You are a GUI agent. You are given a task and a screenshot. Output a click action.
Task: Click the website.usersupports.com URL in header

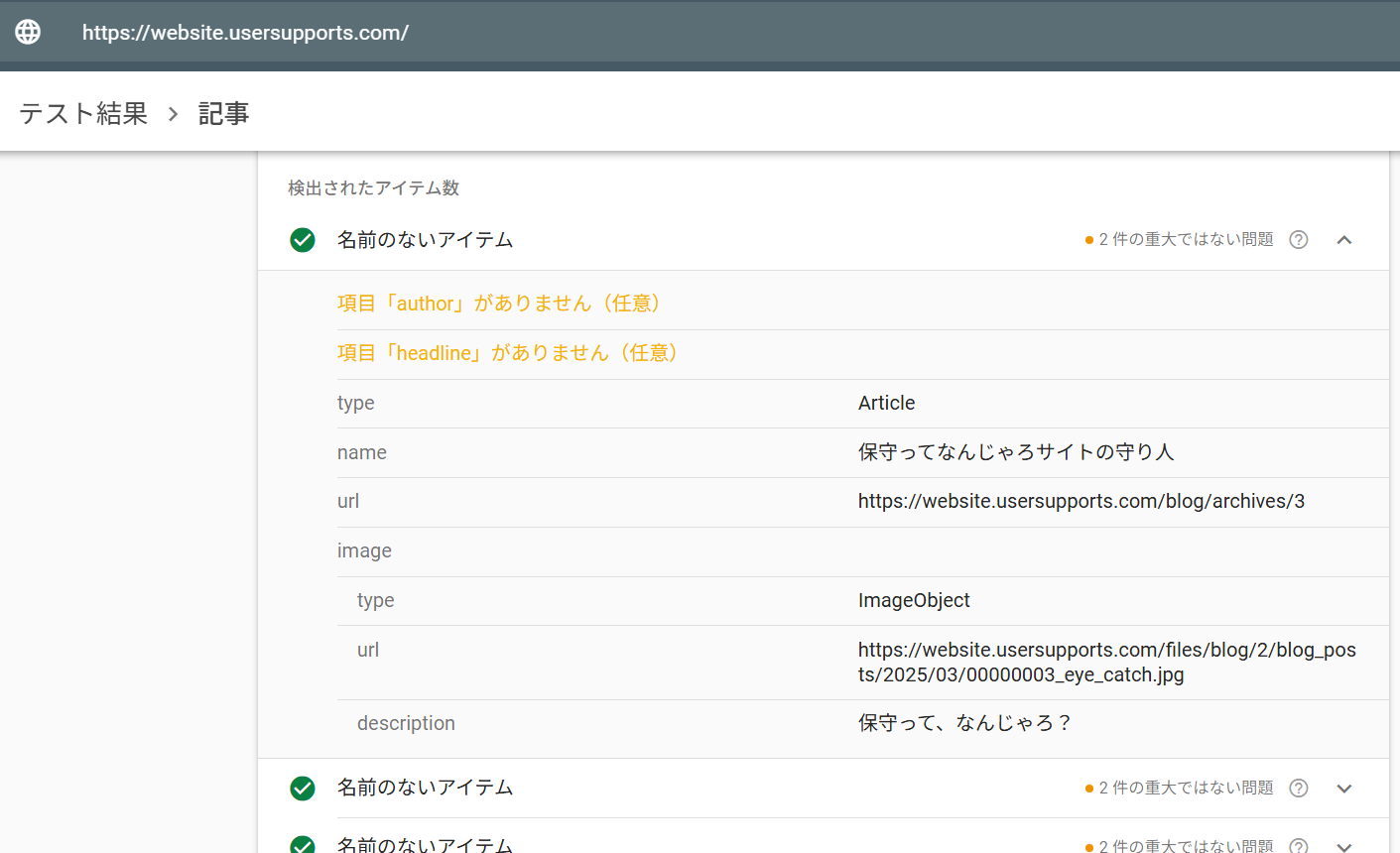(245, 33)
